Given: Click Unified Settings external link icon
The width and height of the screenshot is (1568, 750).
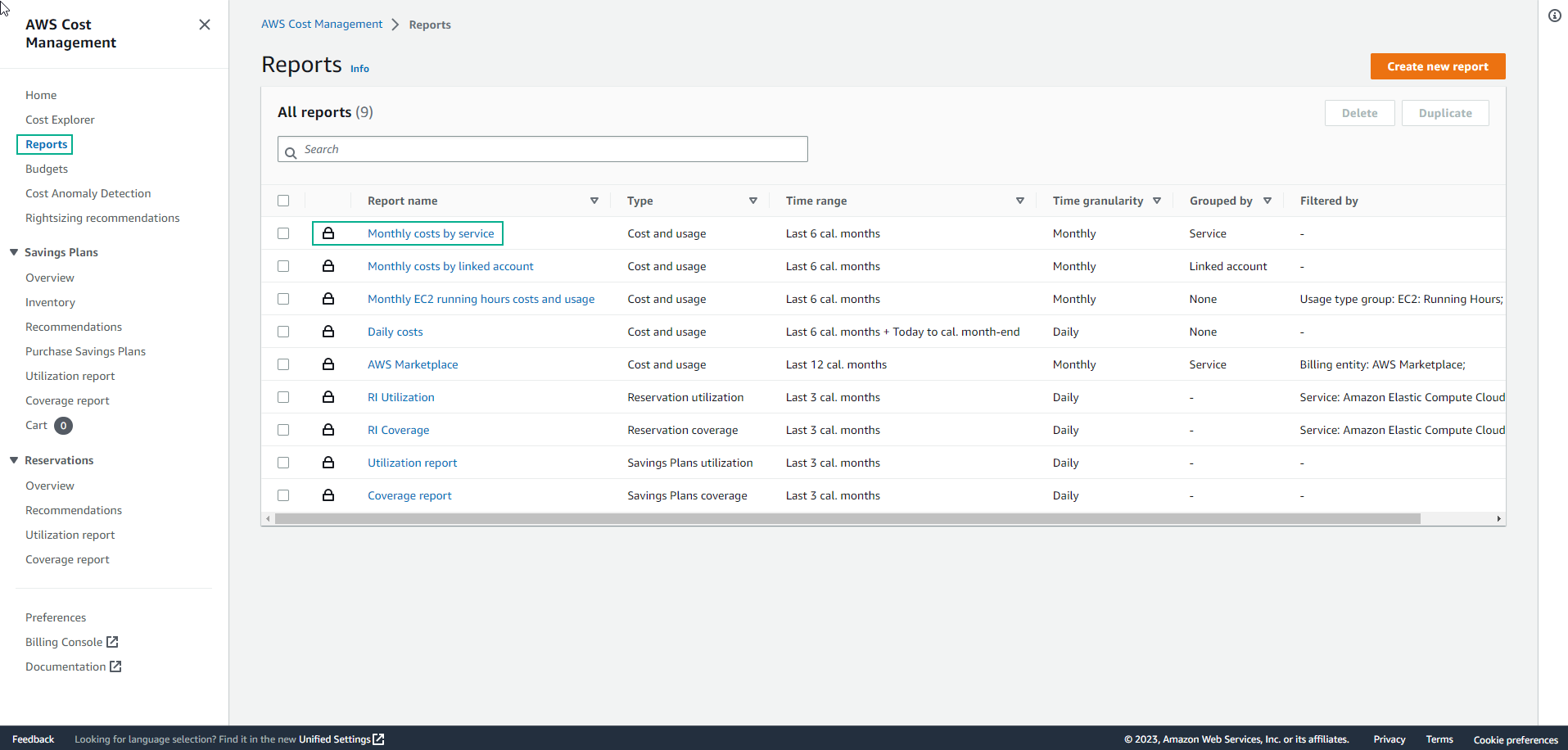Looking at the screenshot, I should [x=378, y=739].
